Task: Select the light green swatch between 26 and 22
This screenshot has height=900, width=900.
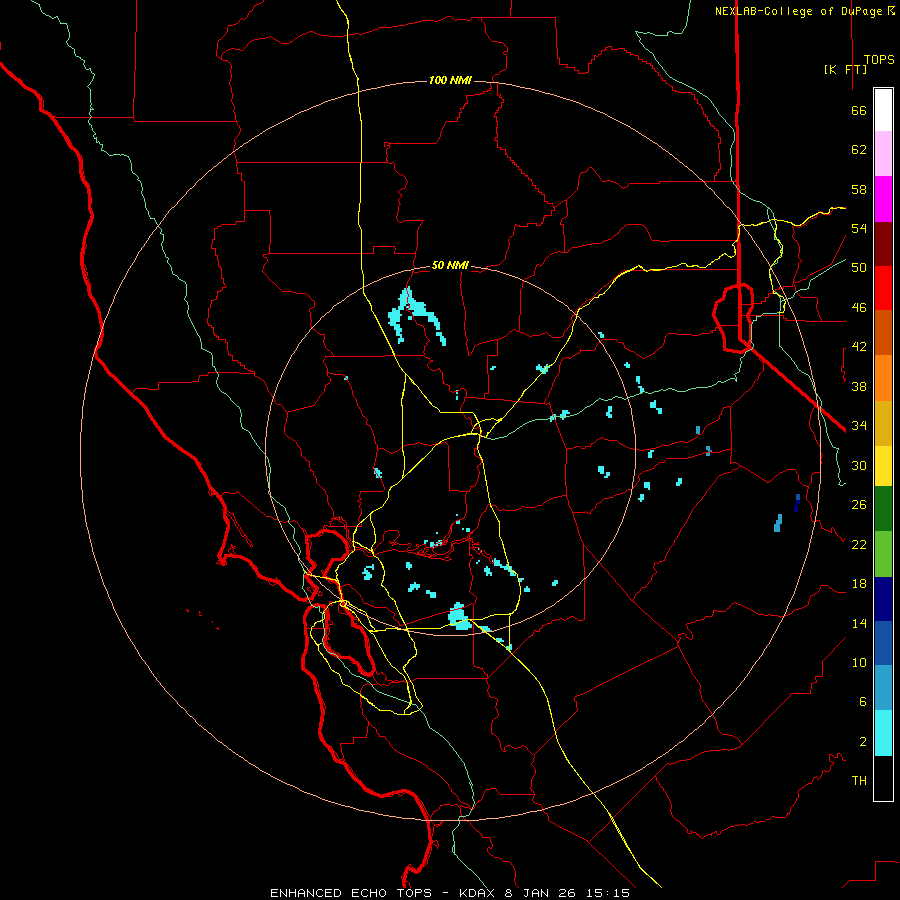Action: pos(883,554)
